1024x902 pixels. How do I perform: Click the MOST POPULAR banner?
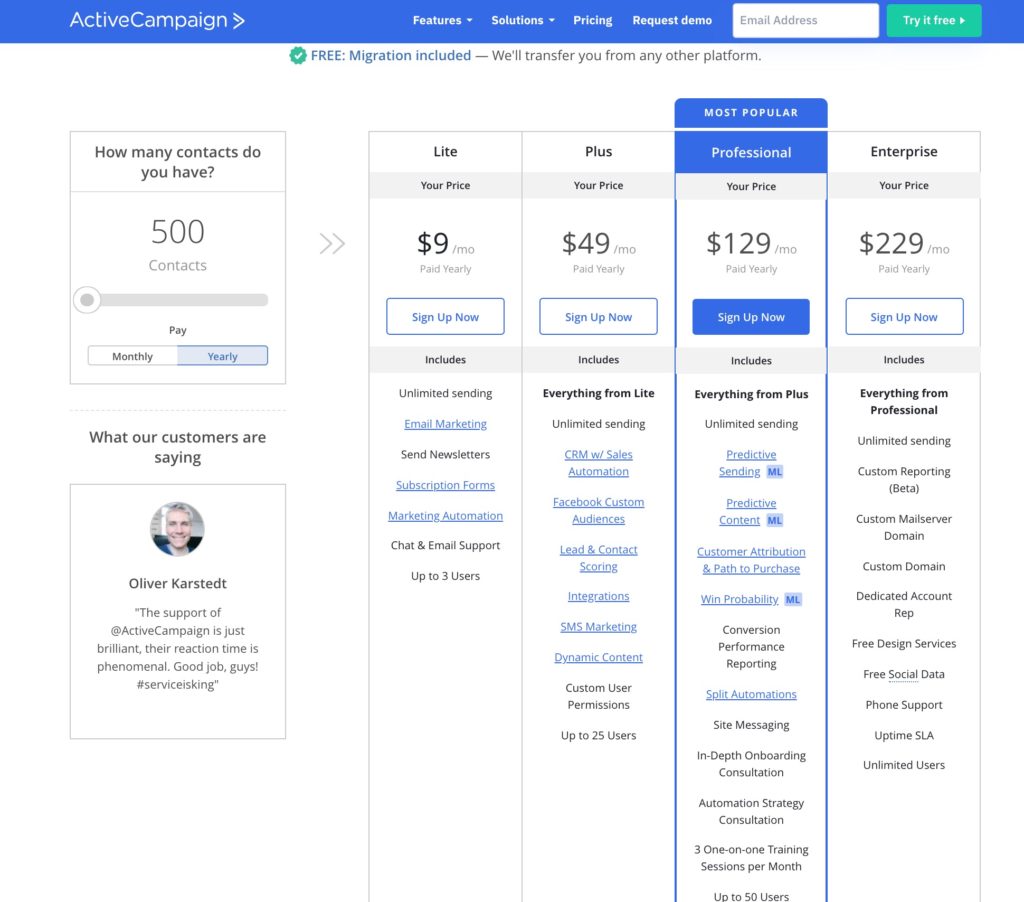tap(751, 112)
